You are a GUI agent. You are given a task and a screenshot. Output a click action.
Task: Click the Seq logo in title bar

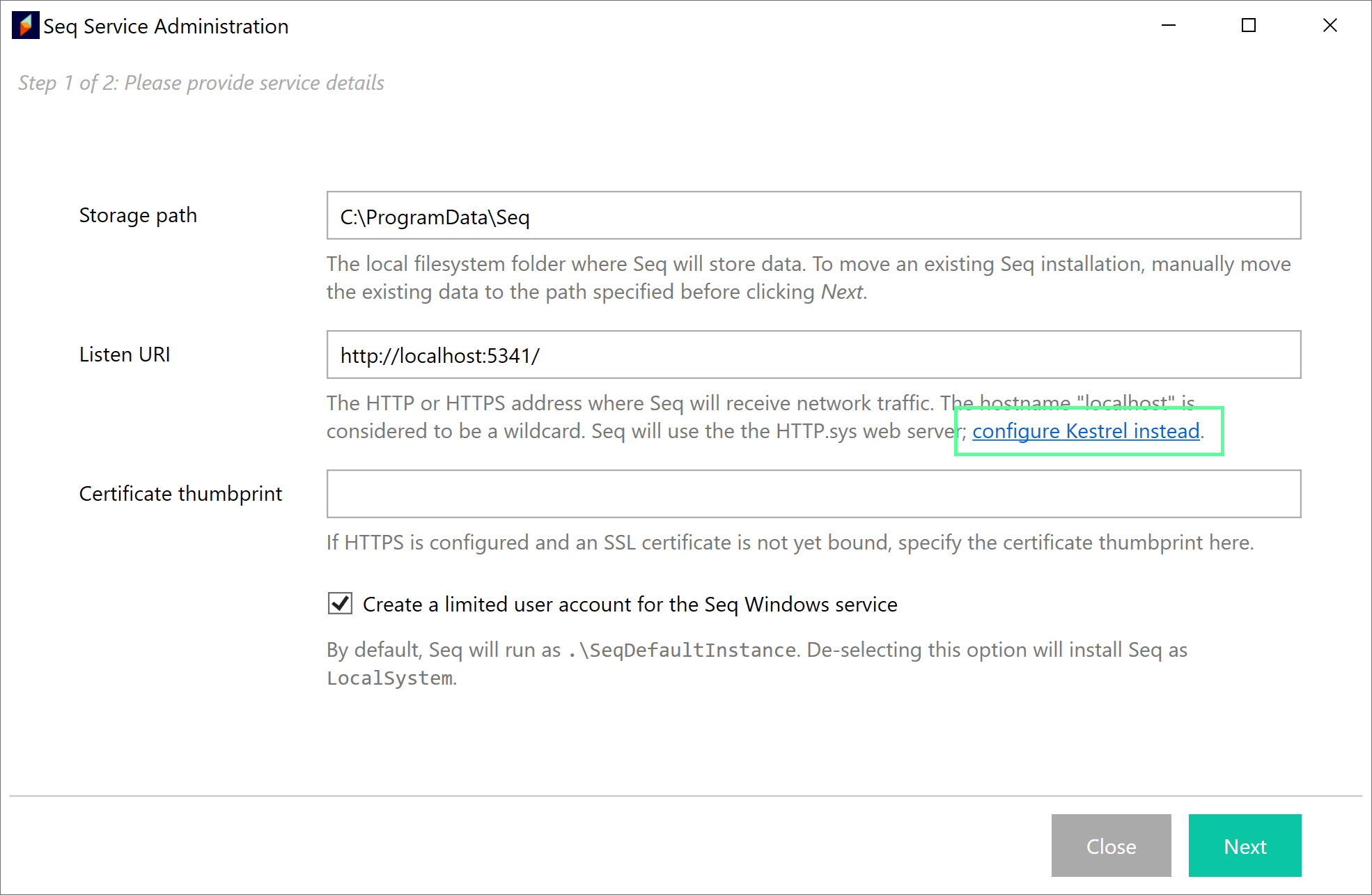25,26
